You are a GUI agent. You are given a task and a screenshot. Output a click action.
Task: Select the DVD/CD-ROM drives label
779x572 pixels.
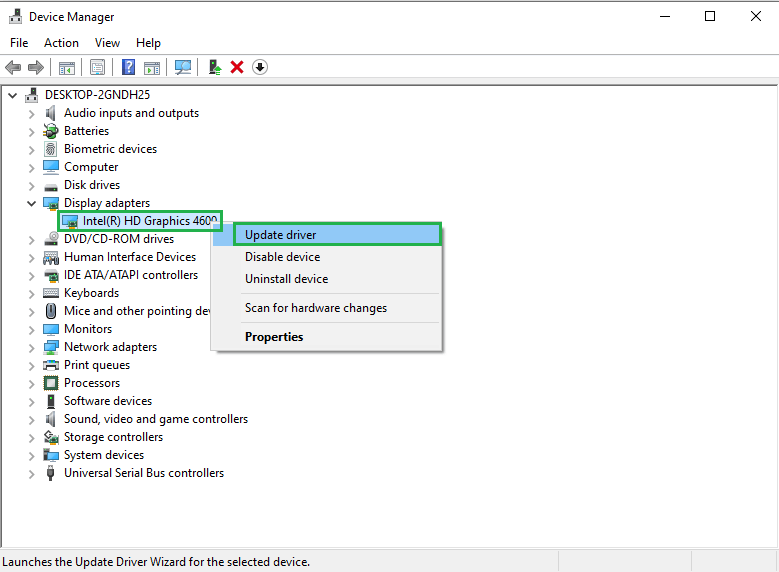[119, 239]
